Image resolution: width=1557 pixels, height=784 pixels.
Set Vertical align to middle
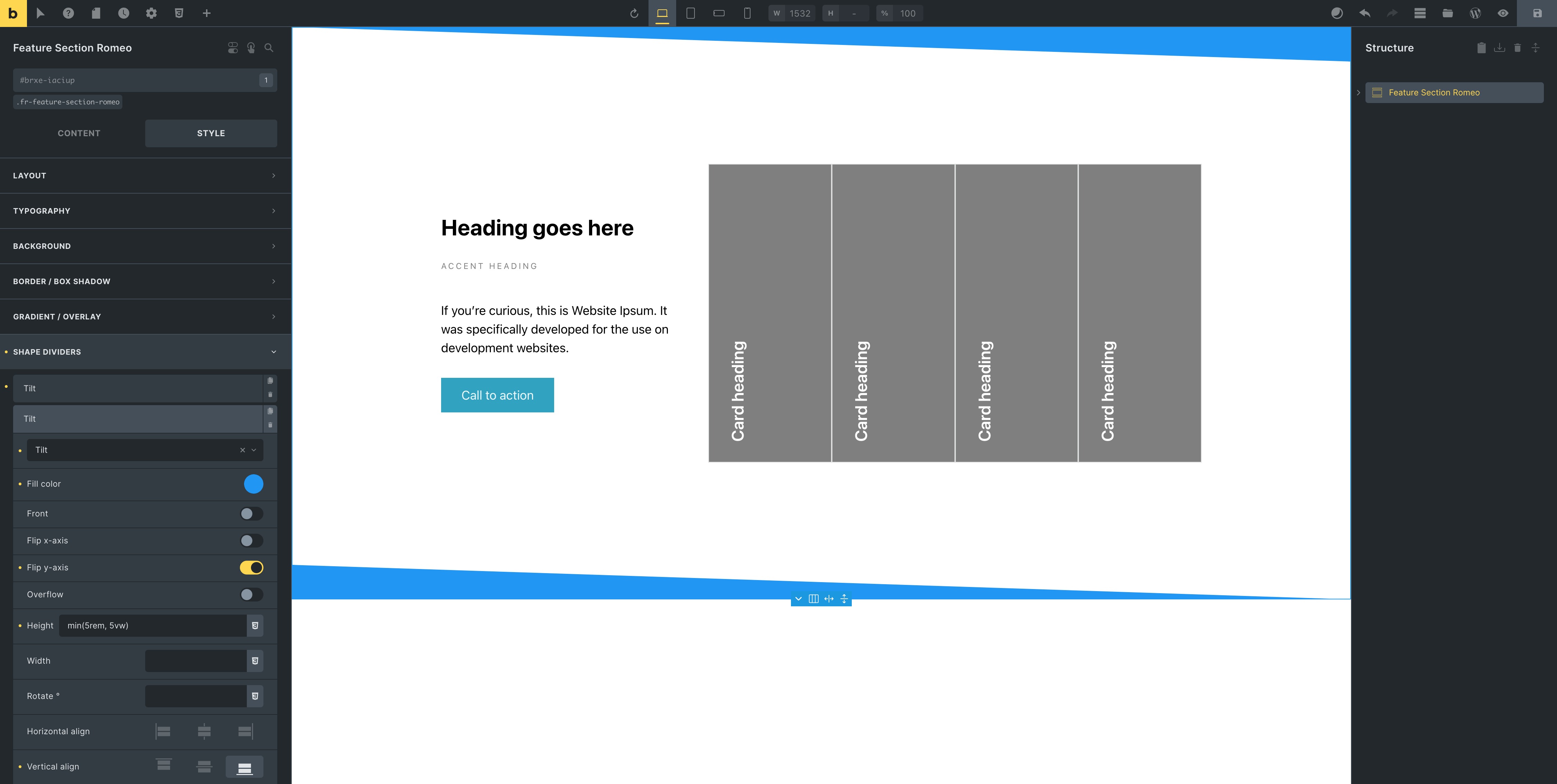click(204, 766)
